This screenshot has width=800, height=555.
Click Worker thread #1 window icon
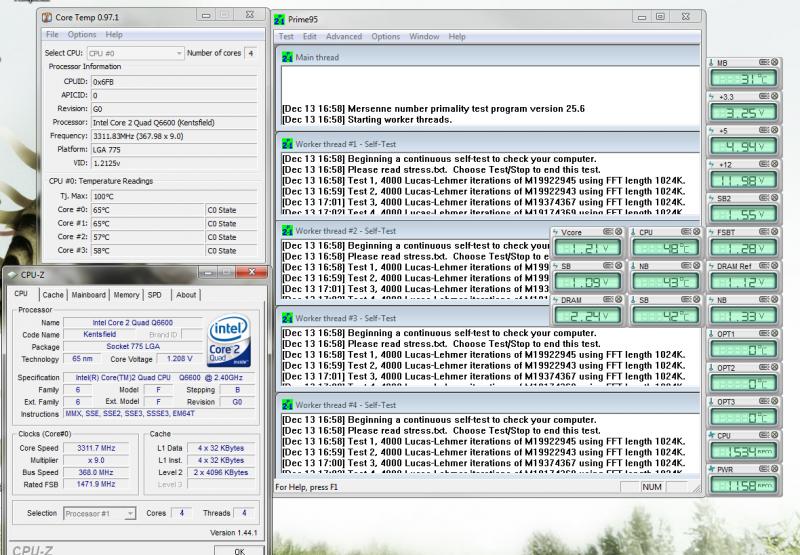coord(287,144)
